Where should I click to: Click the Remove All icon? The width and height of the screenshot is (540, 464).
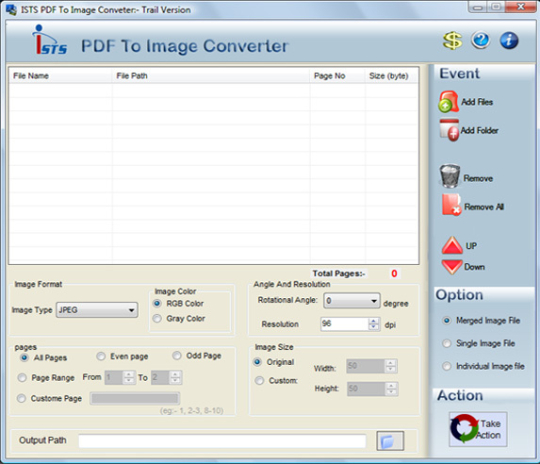[451, 205]
